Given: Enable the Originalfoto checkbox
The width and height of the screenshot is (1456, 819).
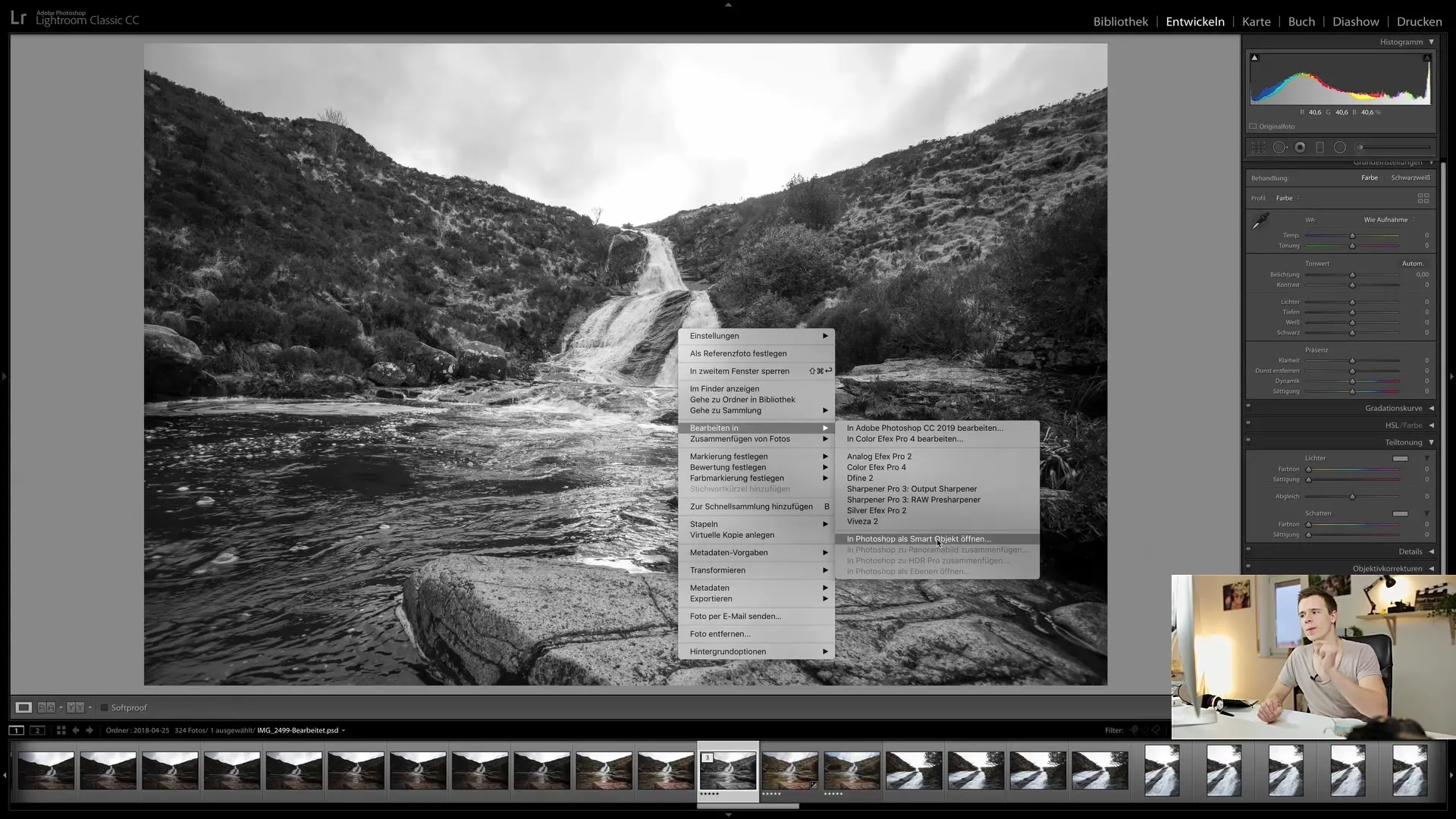Looking at the screenshot, I should tap(1254, 127).
